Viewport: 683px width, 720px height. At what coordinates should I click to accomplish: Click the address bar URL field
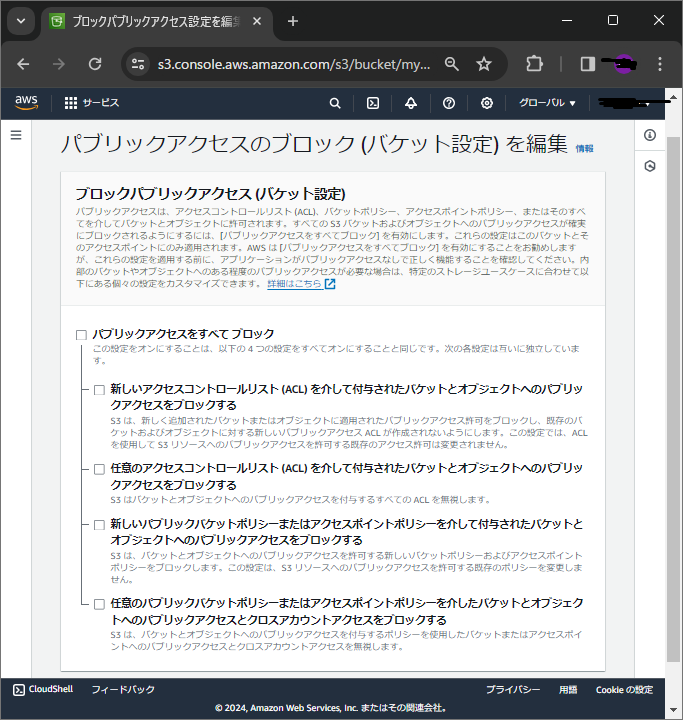pyautogui.click(x=294, y=64)
